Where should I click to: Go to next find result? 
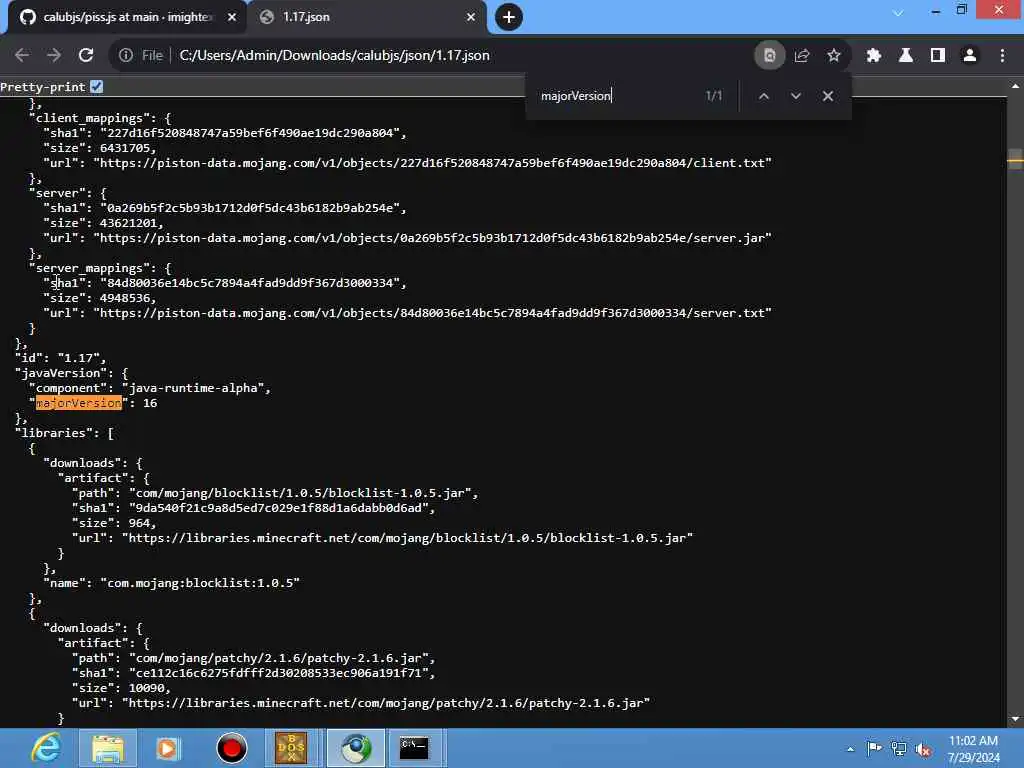coord(795,96)
